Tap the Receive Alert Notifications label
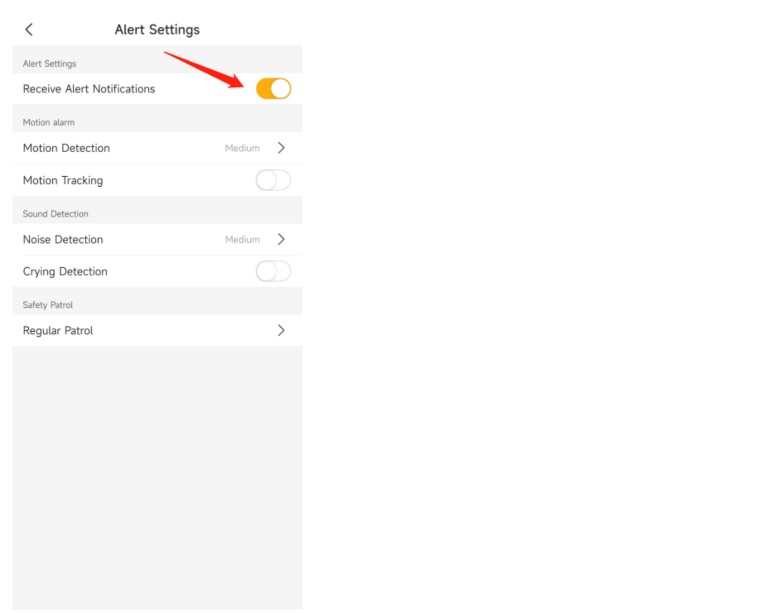The width and height of the screenshot is (778, 613). (89, 89)
